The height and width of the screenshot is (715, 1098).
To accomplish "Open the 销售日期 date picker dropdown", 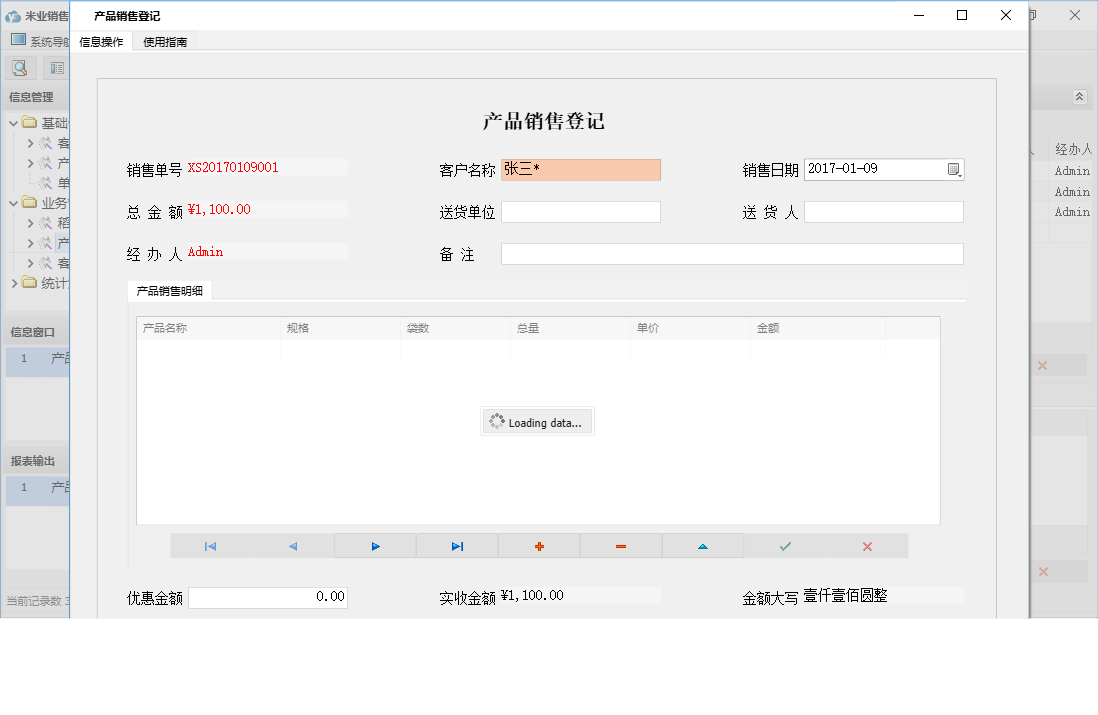I will tap(955, 169).
